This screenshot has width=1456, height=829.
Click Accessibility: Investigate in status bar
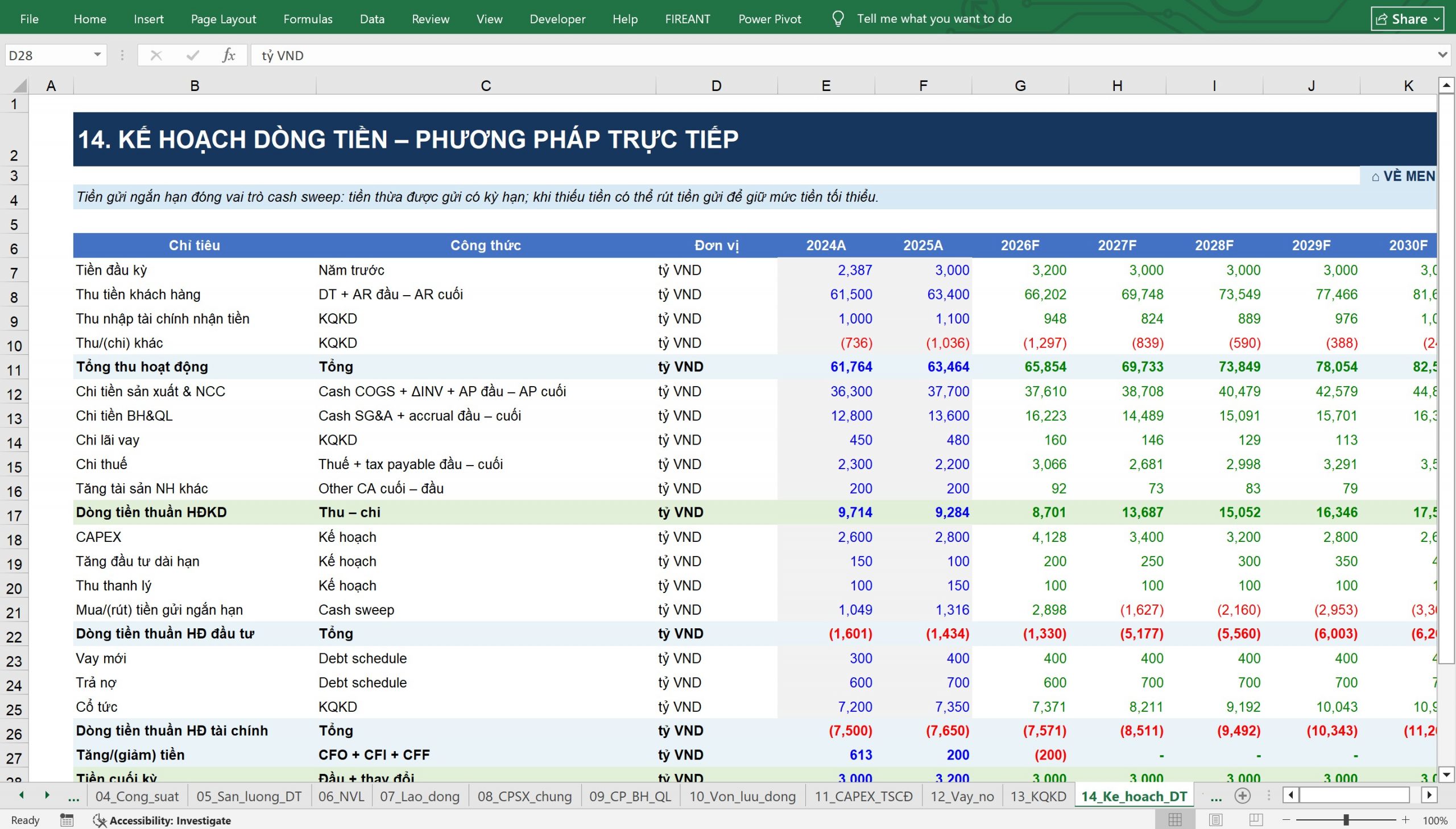[162, 820]
